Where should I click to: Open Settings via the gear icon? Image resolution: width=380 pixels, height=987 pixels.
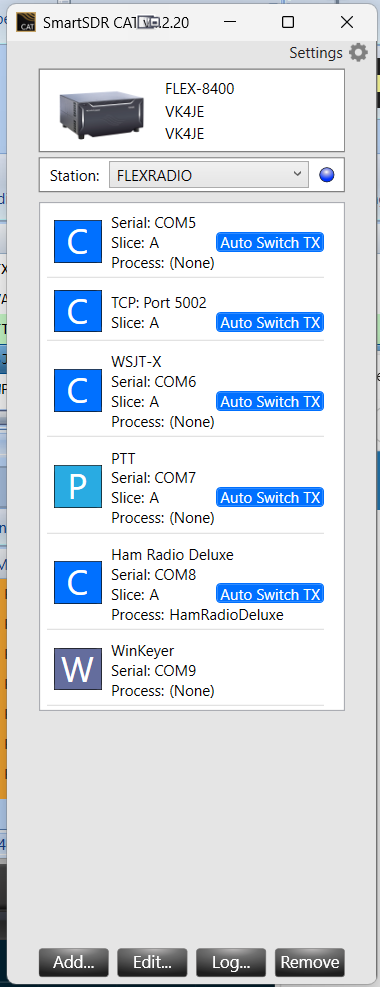coord(359,53)
